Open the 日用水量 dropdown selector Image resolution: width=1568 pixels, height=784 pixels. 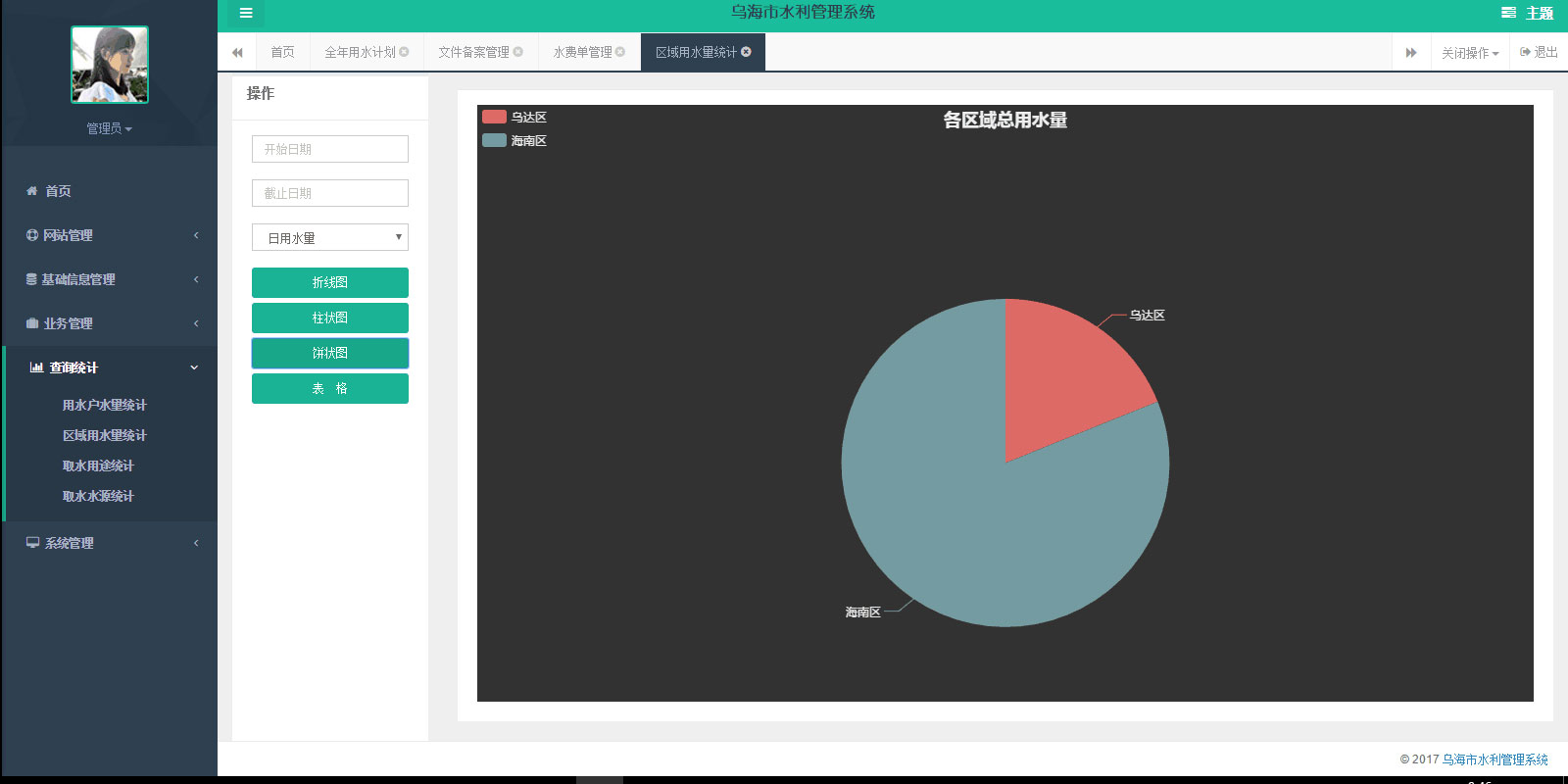(329, 237)
